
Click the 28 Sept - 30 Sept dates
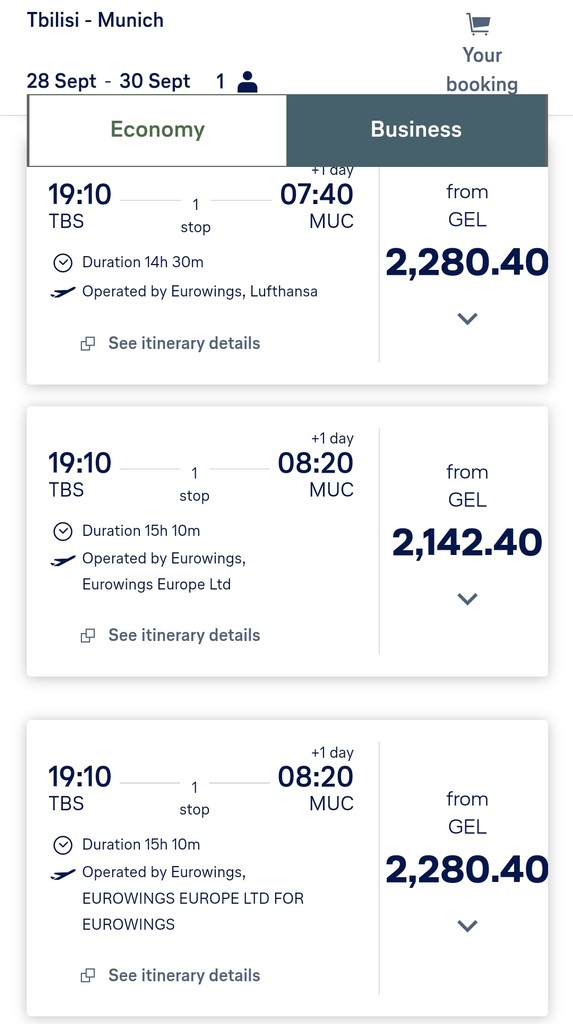[x=108, y=82]
